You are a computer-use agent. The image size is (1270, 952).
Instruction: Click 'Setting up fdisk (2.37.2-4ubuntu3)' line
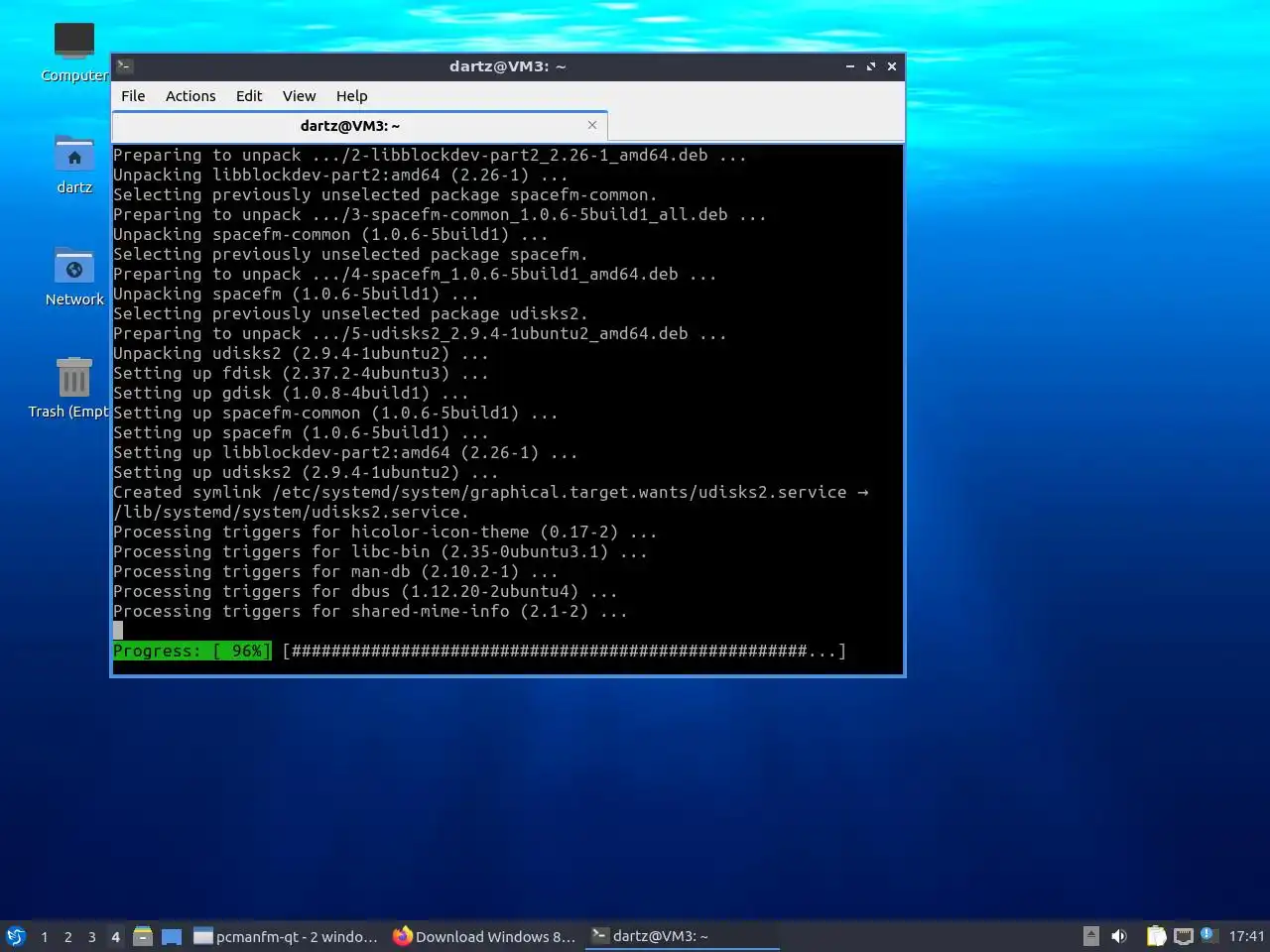(x=301, y=374)
